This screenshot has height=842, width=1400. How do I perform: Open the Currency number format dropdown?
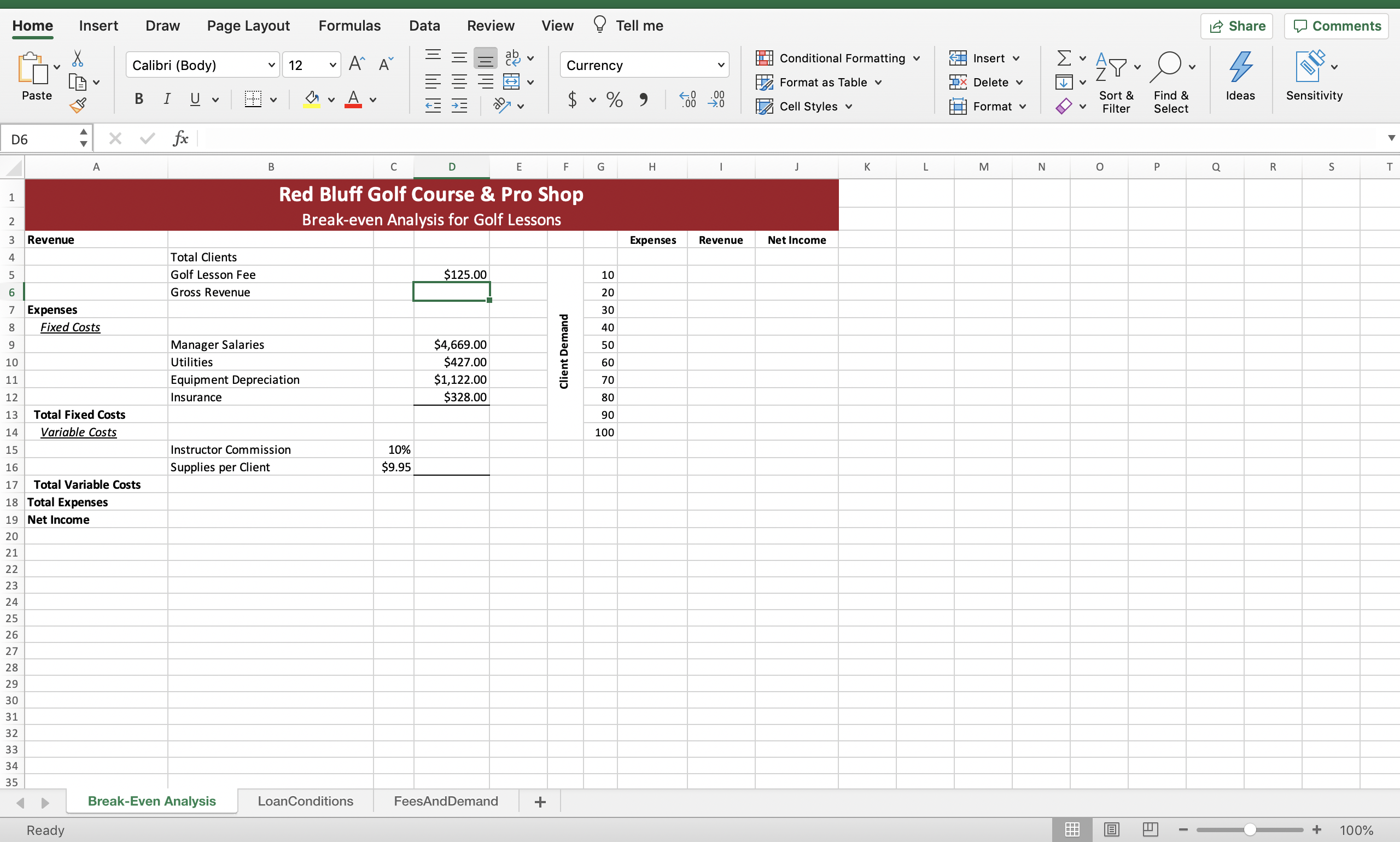click(721, 65)
